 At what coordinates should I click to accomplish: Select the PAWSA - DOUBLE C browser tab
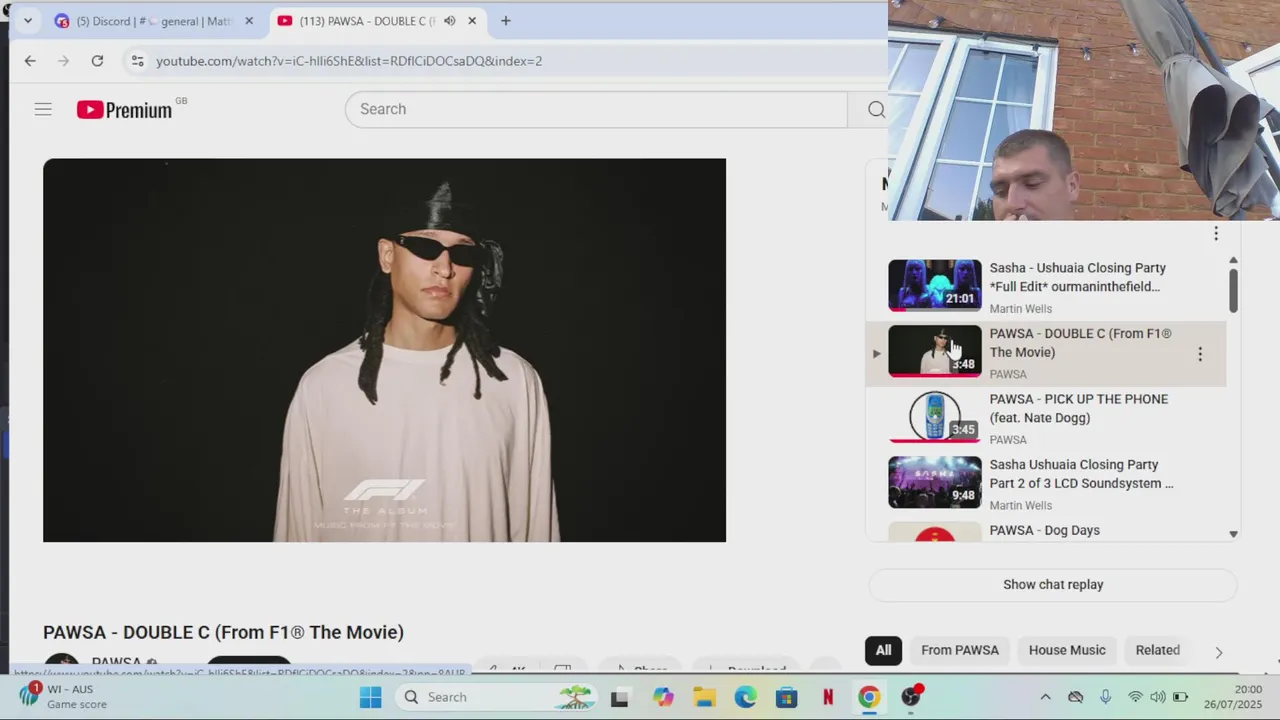pyautogui.click(x=378, y=20)
